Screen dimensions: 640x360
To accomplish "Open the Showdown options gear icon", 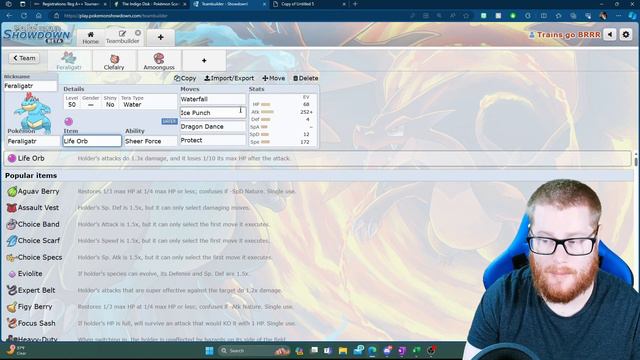I will pyautogui.click(x=626, y=35).
